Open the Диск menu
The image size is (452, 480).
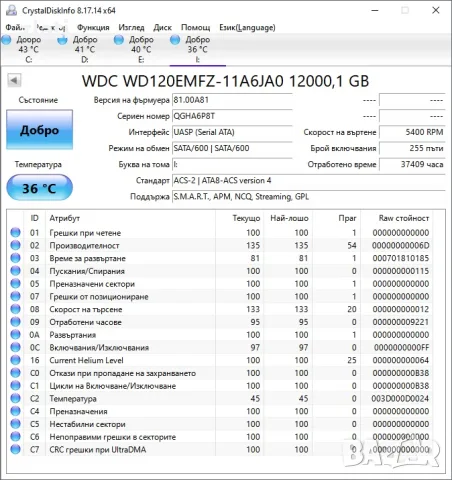click(x=162, y=27)
